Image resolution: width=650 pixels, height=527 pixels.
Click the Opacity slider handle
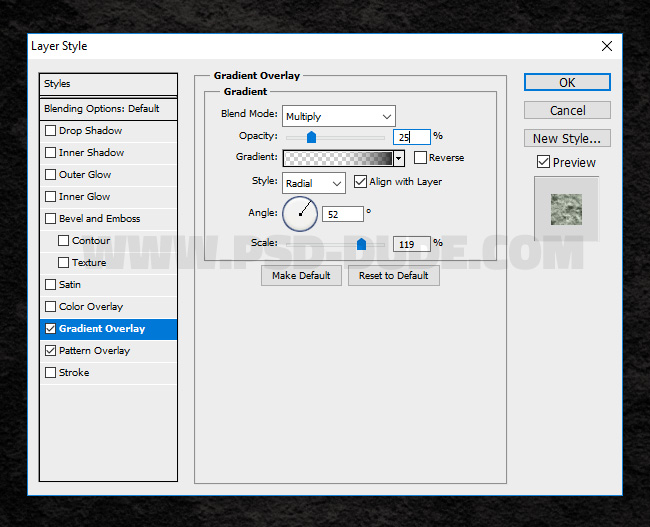[x=311, y=138]
